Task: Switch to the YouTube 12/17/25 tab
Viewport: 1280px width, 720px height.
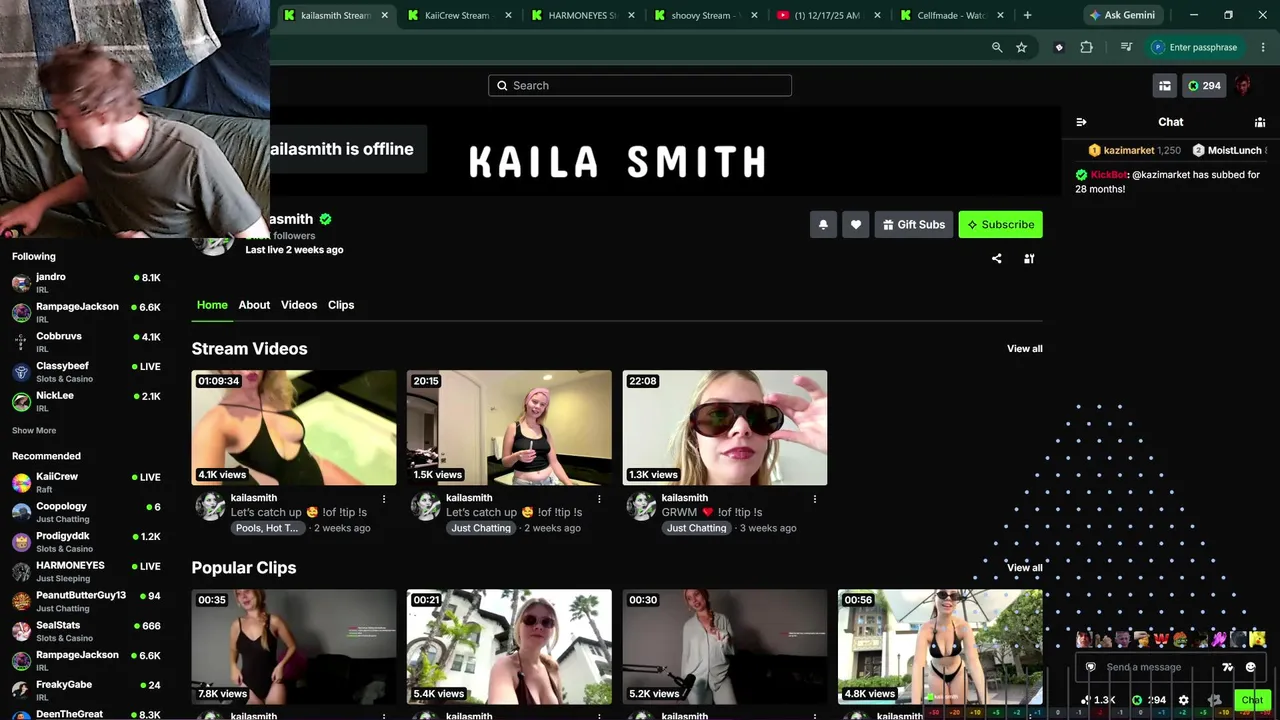Action: 829,15
